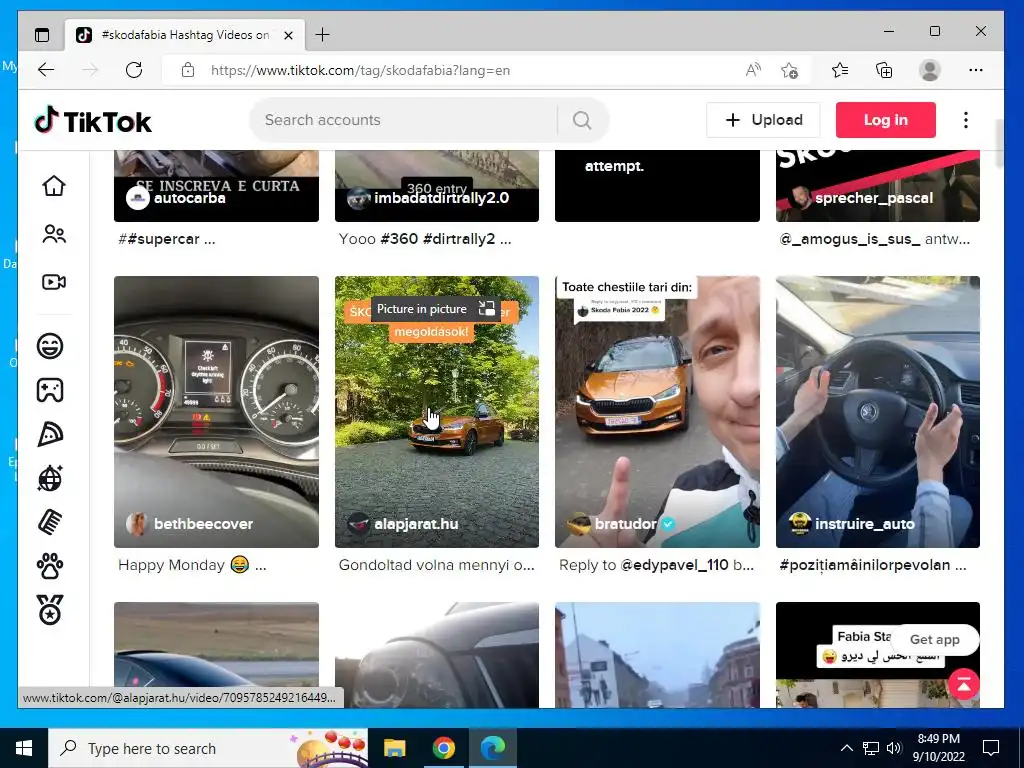Click the scroll-to-top red arrow button
Screen dimensions: 1024x768
pyautogui.click(x=963, y=684)
